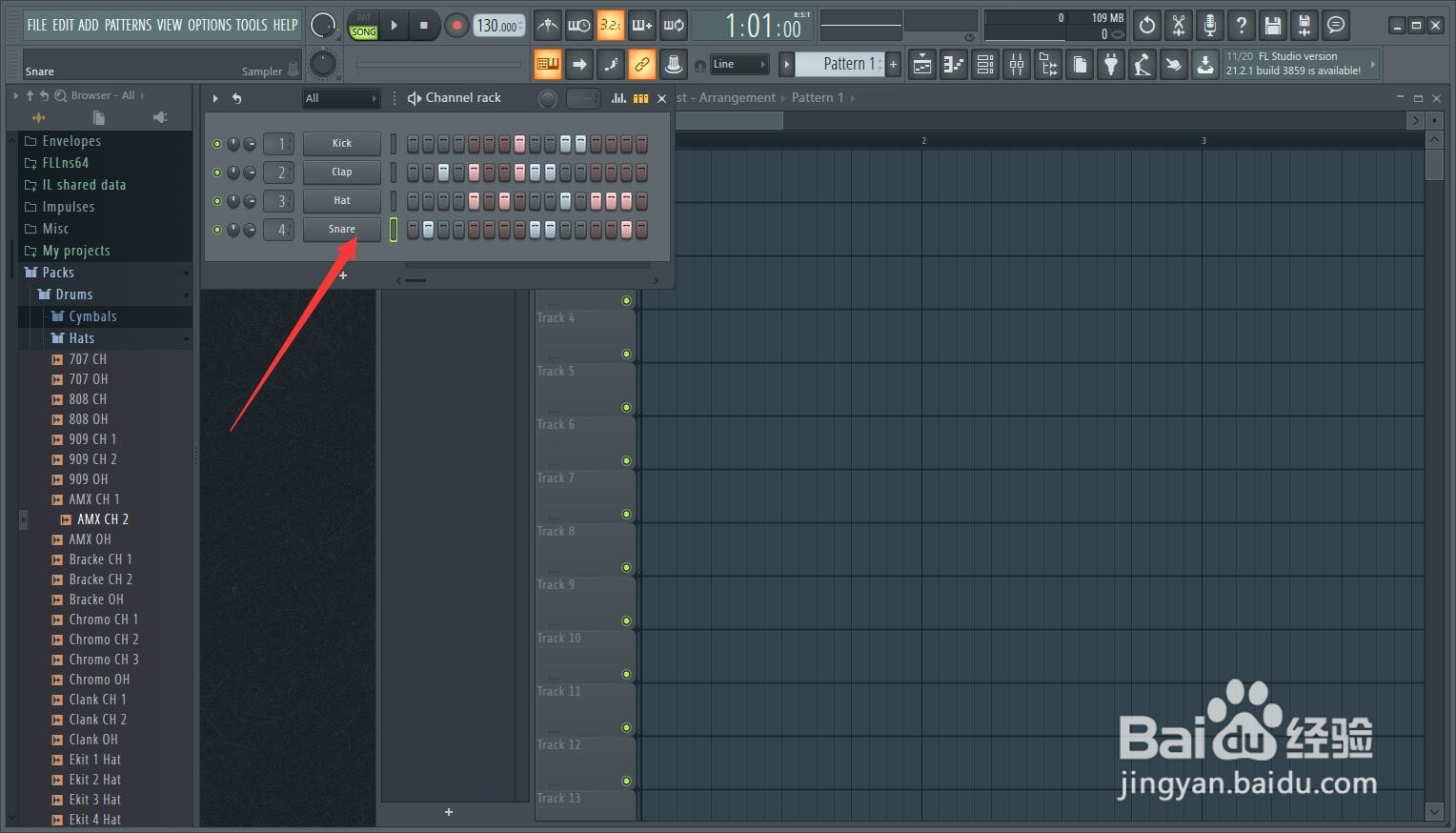Open the EDIT menu
This screenshot has height=833, width=1456.
pos(63,25)
